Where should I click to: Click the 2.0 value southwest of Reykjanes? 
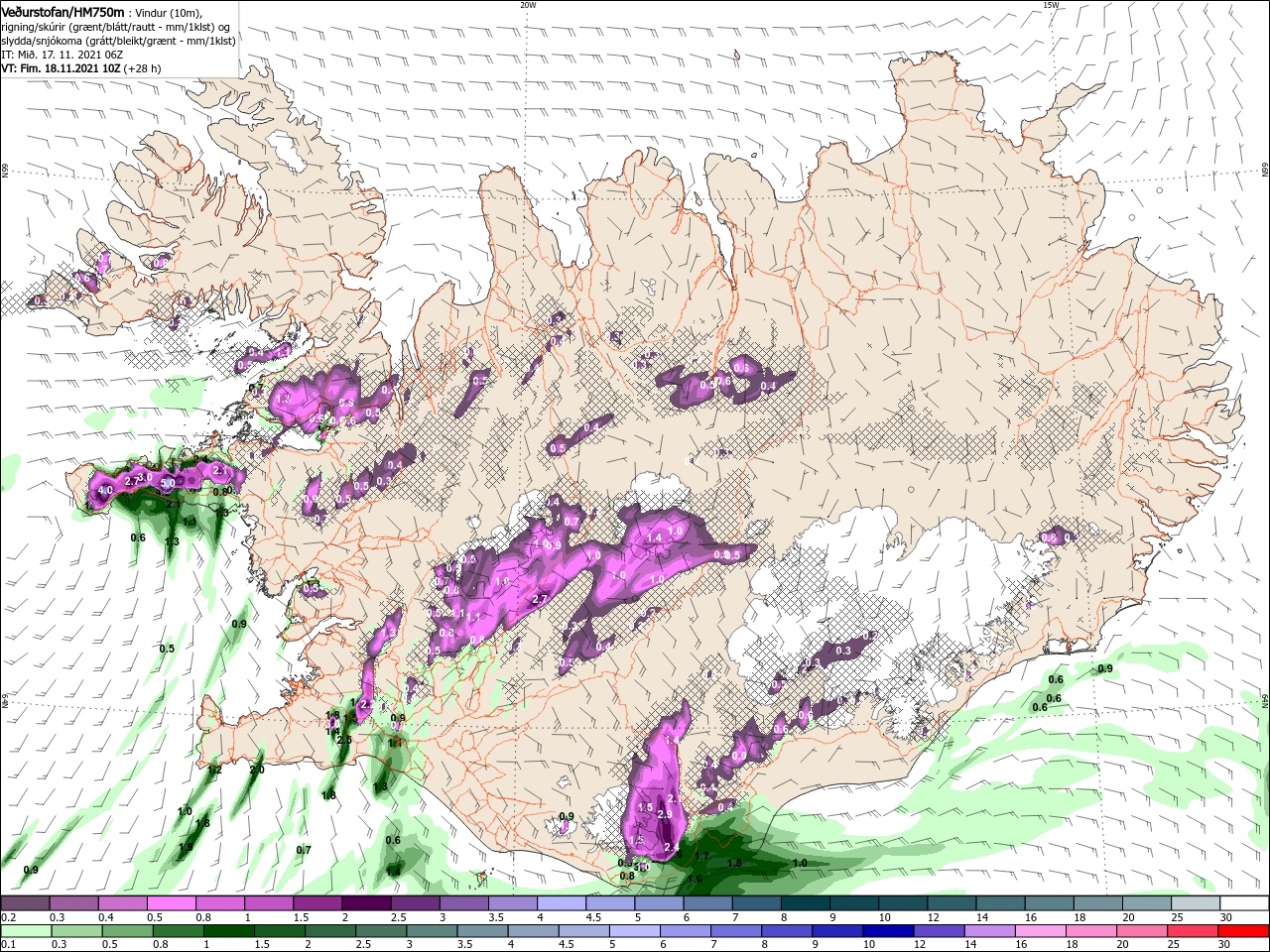tap(257, 770)
